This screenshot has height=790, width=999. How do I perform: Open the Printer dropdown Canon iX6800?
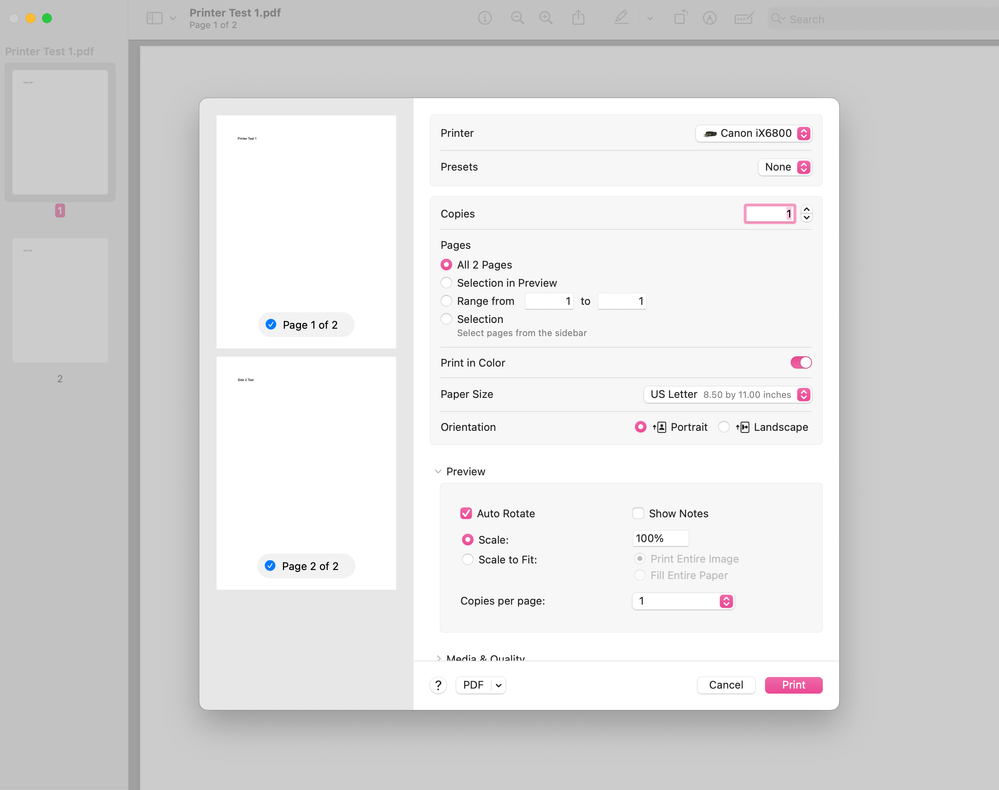point(753,133)
